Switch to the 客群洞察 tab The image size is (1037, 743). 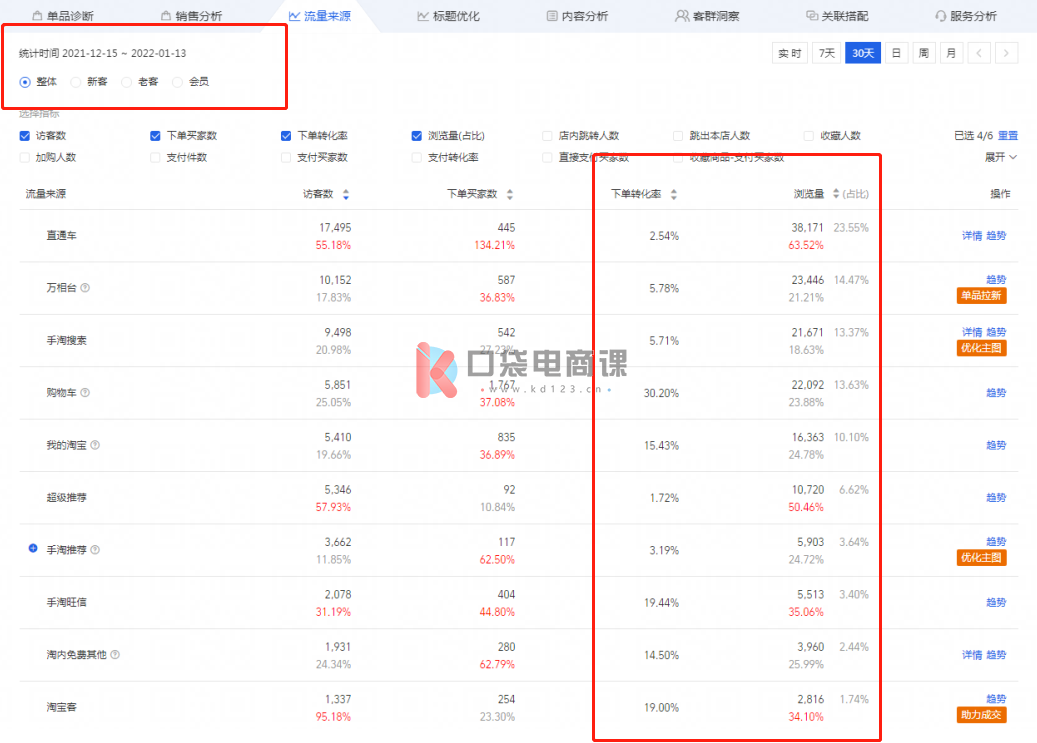[x=707, y=16]
